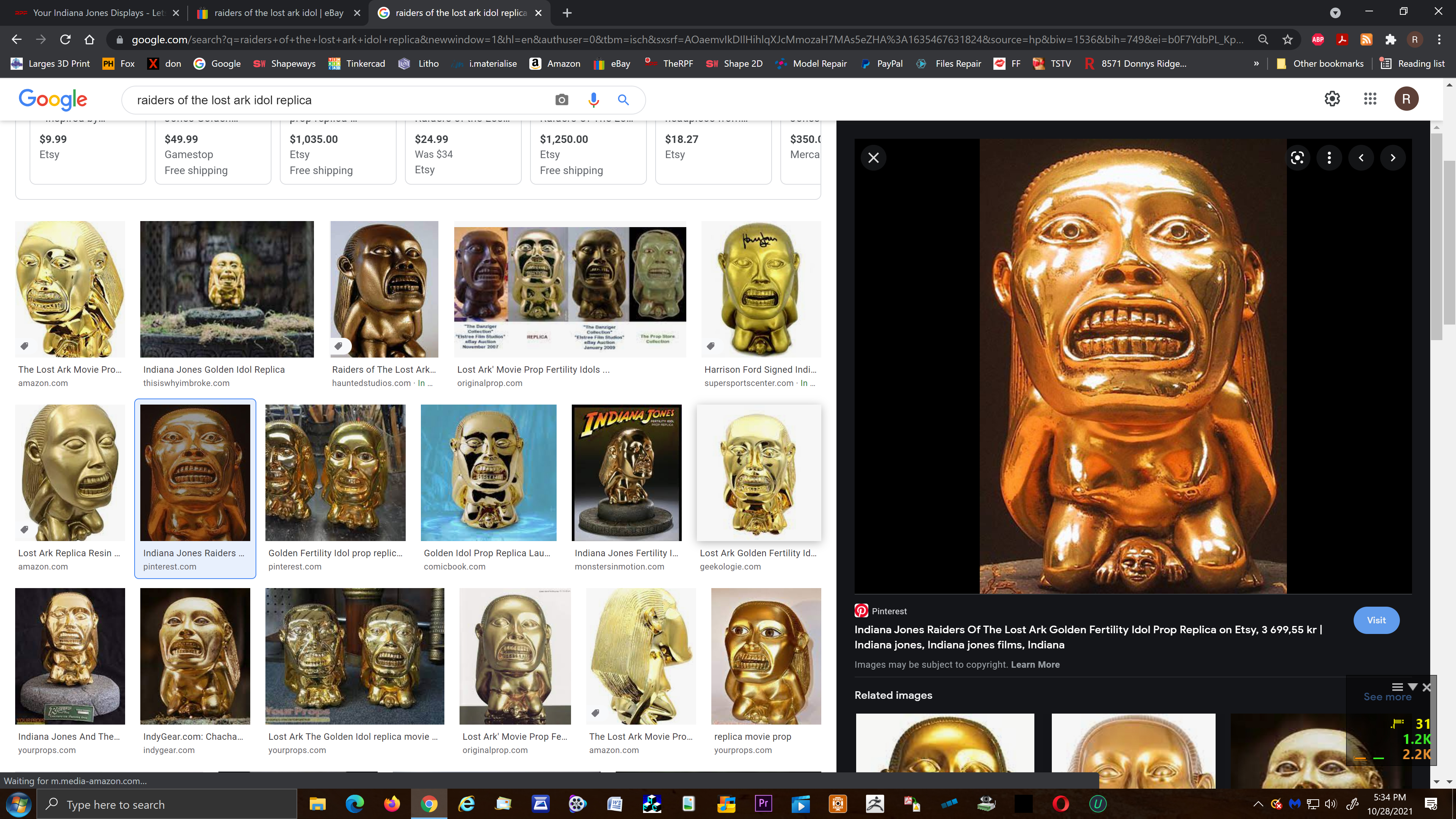Screen dimensions: 1456x819
Task: Open the TheRPF bookmark
Action: pyautogui.click(x=668, y=64)
